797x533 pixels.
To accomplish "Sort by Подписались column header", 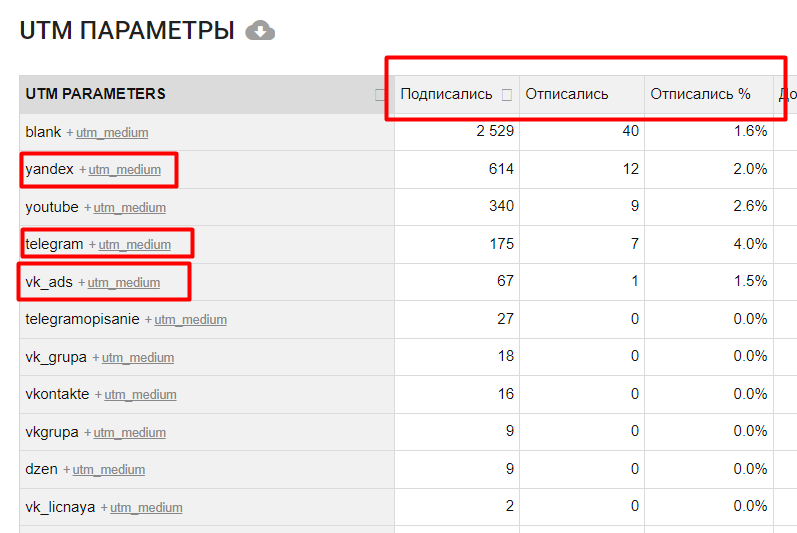I will point(446,94).
